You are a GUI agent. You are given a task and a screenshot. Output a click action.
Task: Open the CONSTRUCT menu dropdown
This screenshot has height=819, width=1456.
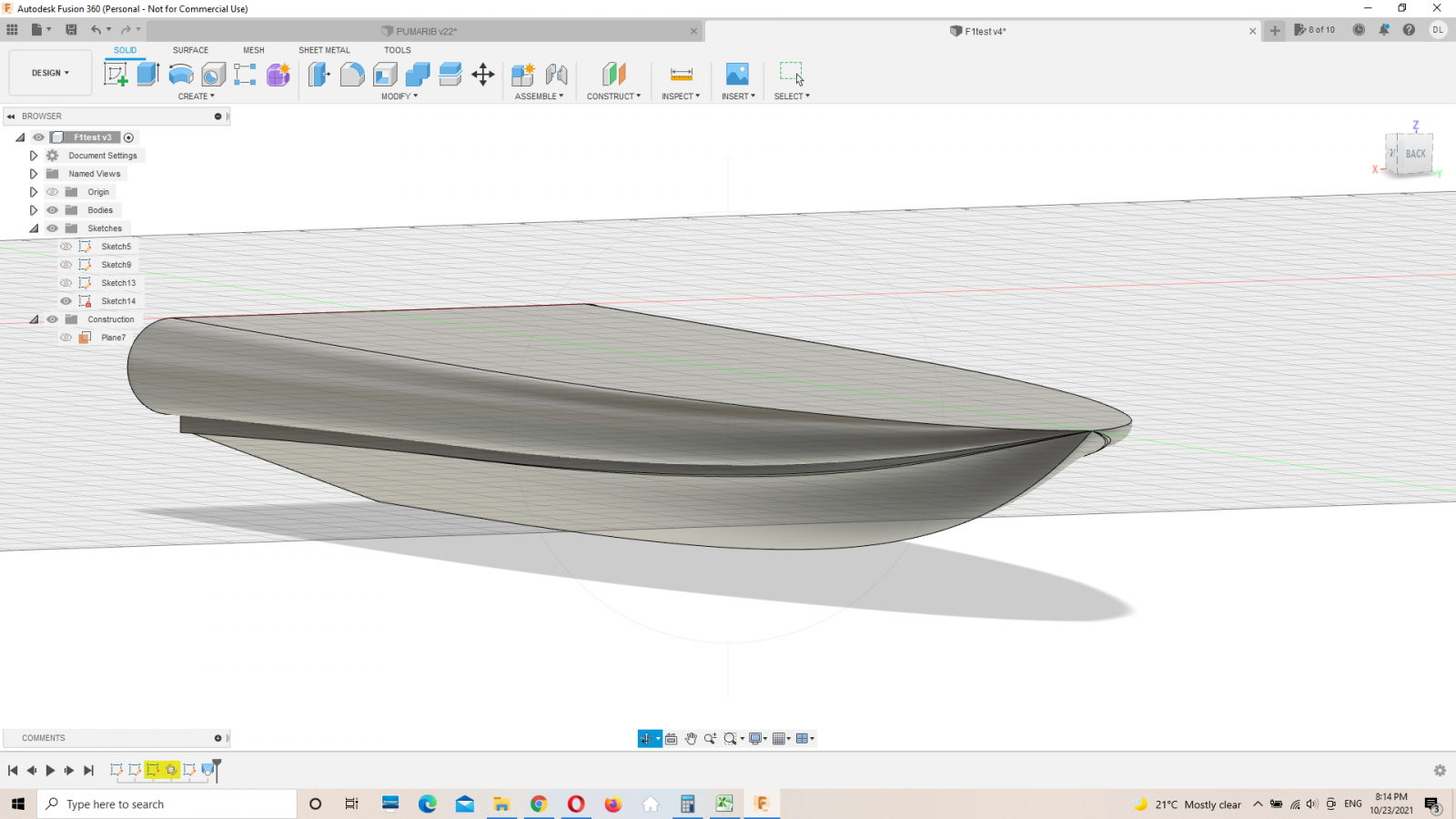(x=614, y=96)
